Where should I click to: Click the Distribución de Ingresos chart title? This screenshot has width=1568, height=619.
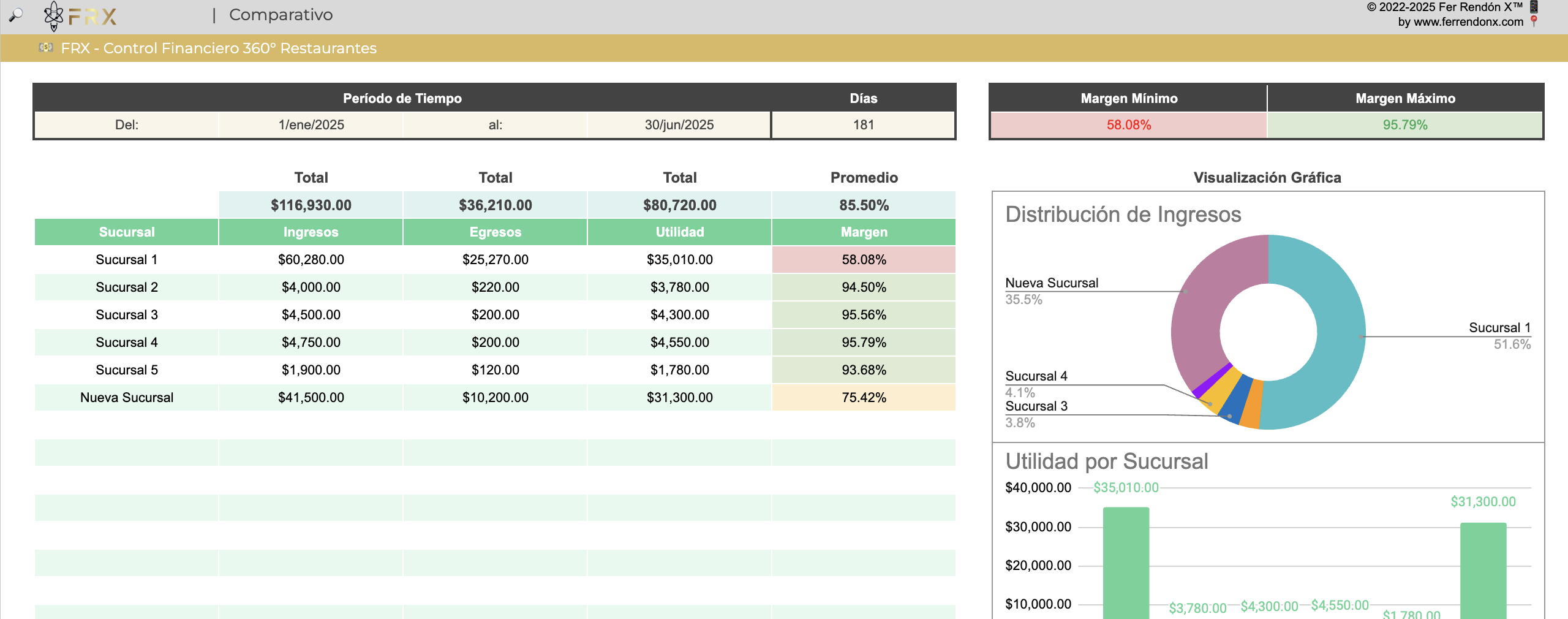(x=1123, y=215)
